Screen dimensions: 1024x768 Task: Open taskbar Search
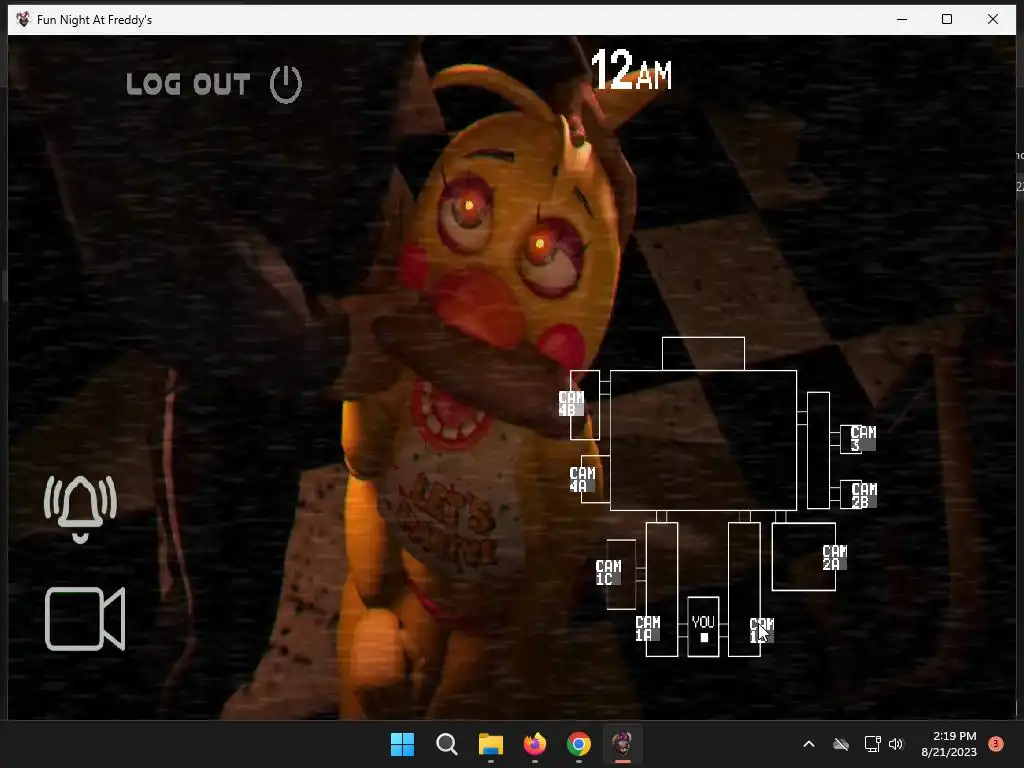[x=447, y=744]
